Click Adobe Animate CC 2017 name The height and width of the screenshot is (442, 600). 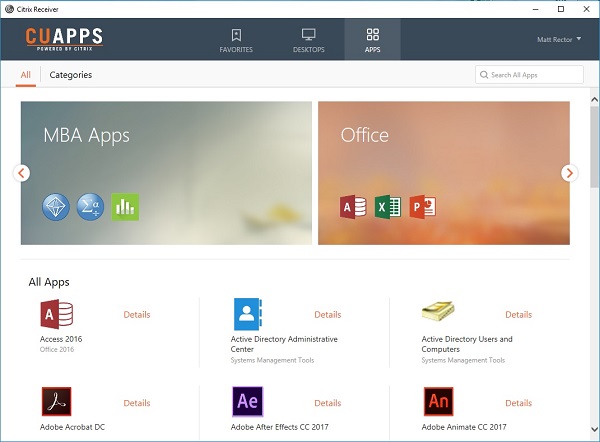click(464, 427)
